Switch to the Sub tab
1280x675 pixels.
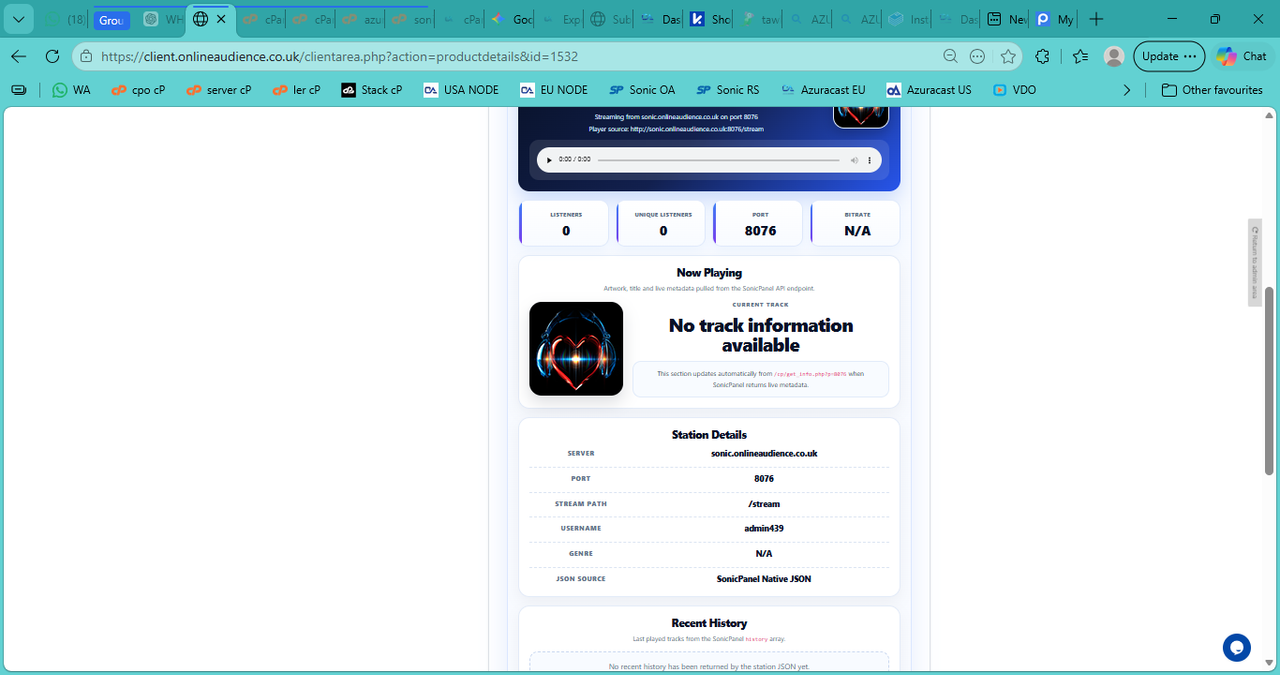click(x=610, y=19)
